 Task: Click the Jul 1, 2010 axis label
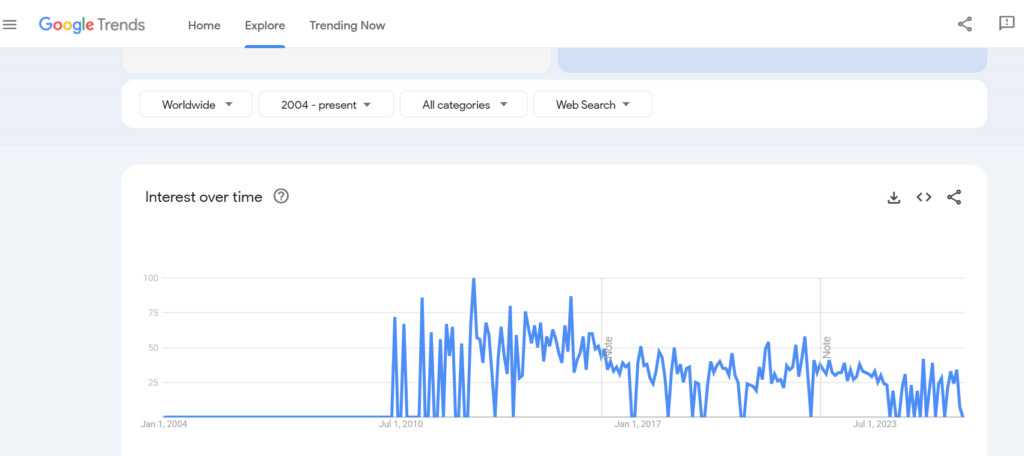pos(400,424)
